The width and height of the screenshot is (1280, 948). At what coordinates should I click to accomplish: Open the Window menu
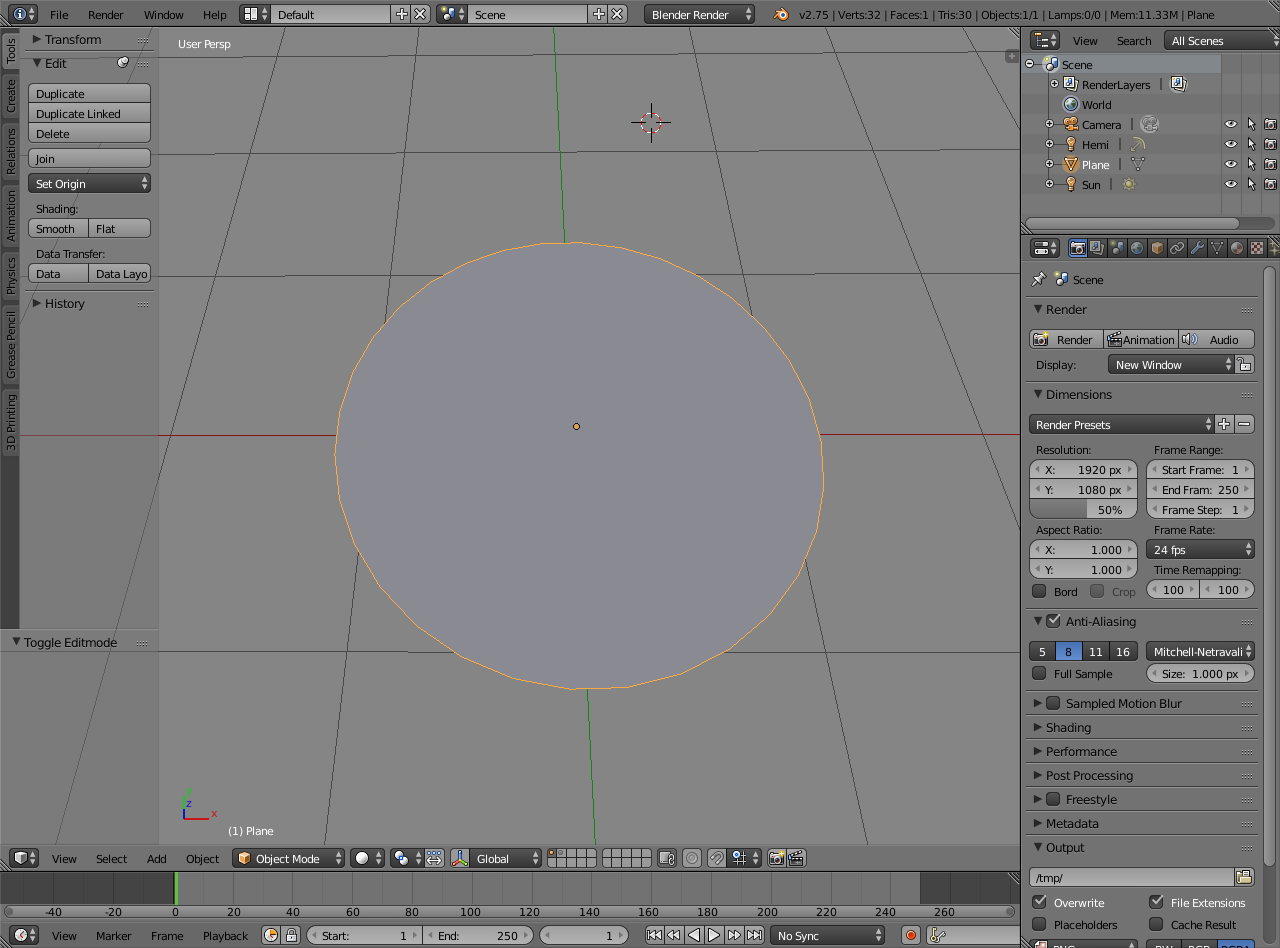point(163,14)
